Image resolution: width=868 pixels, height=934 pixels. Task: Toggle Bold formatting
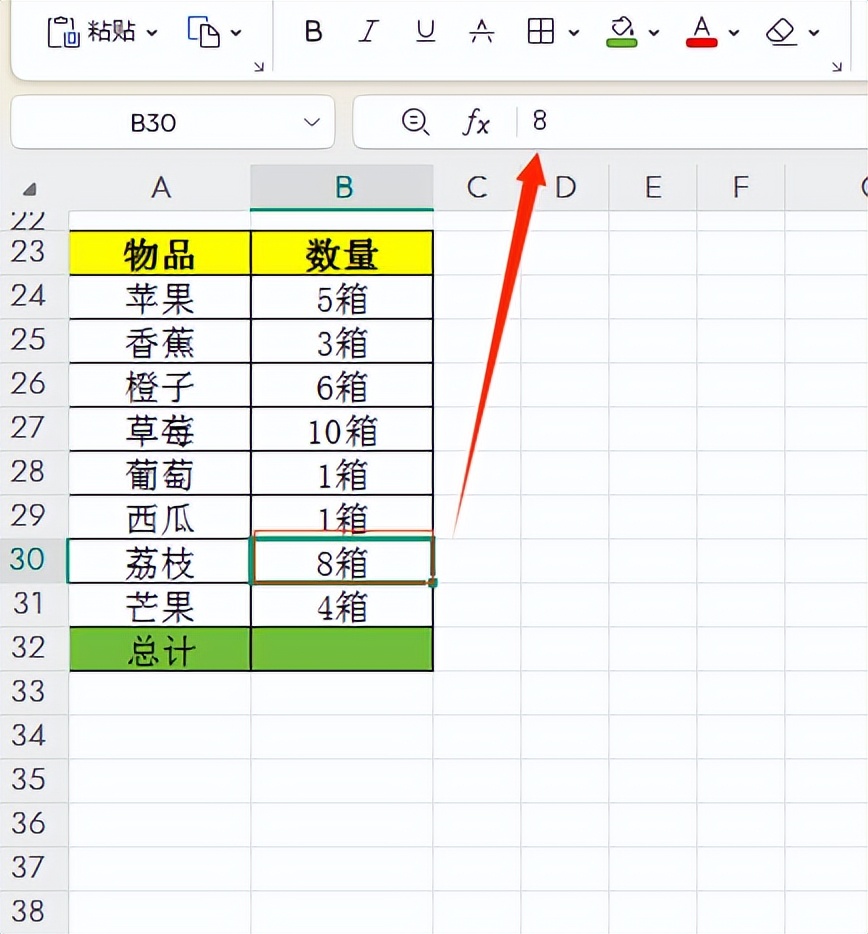tap(313, 31)
